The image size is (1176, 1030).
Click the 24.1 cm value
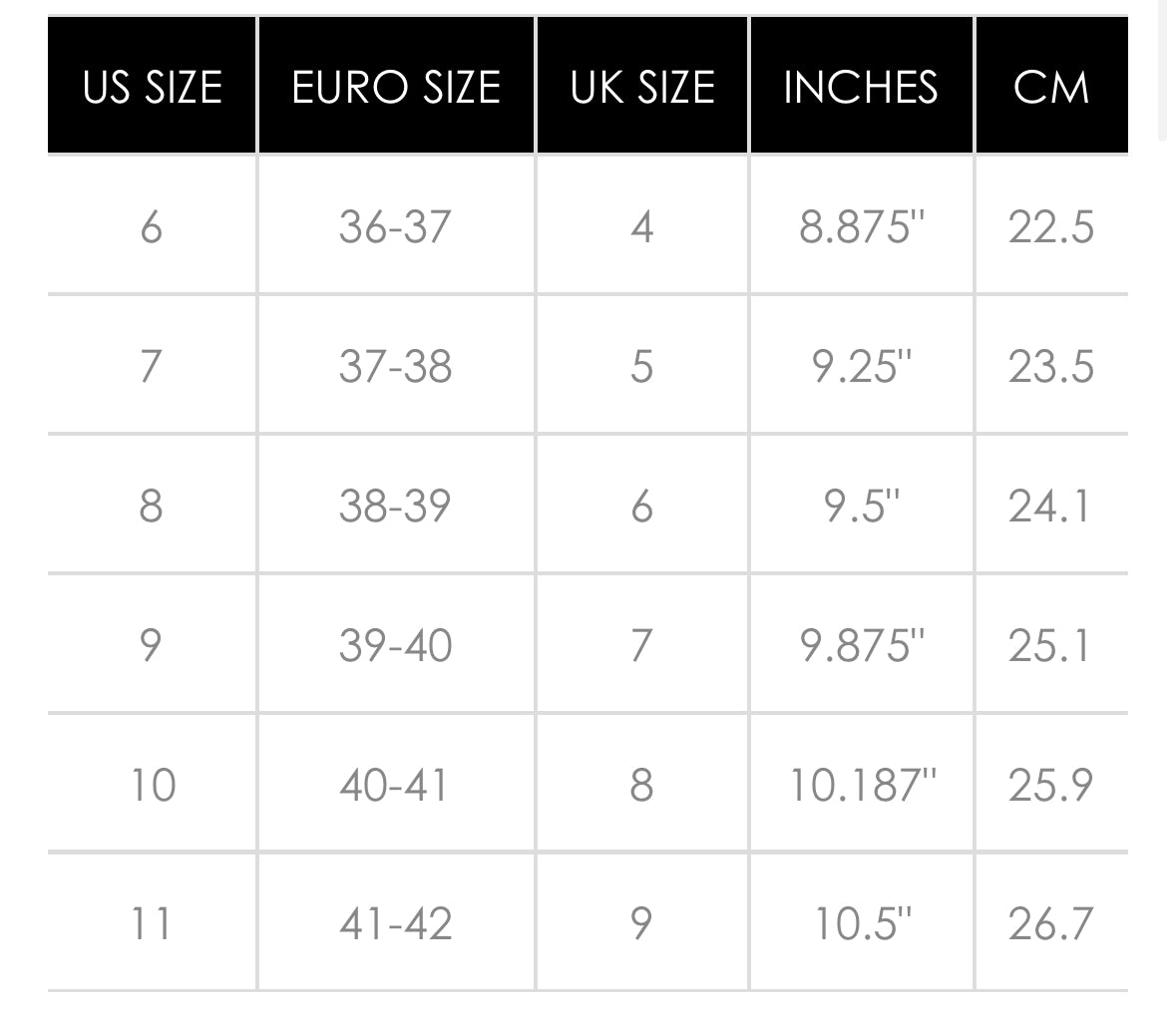point(1051,507)
